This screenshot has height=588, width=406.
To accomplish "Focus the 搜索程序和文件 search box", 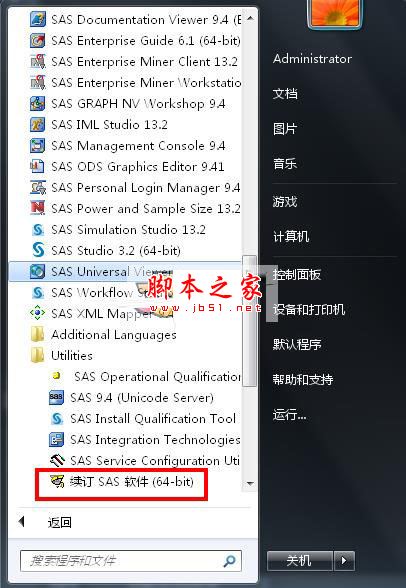I will 130,561.
